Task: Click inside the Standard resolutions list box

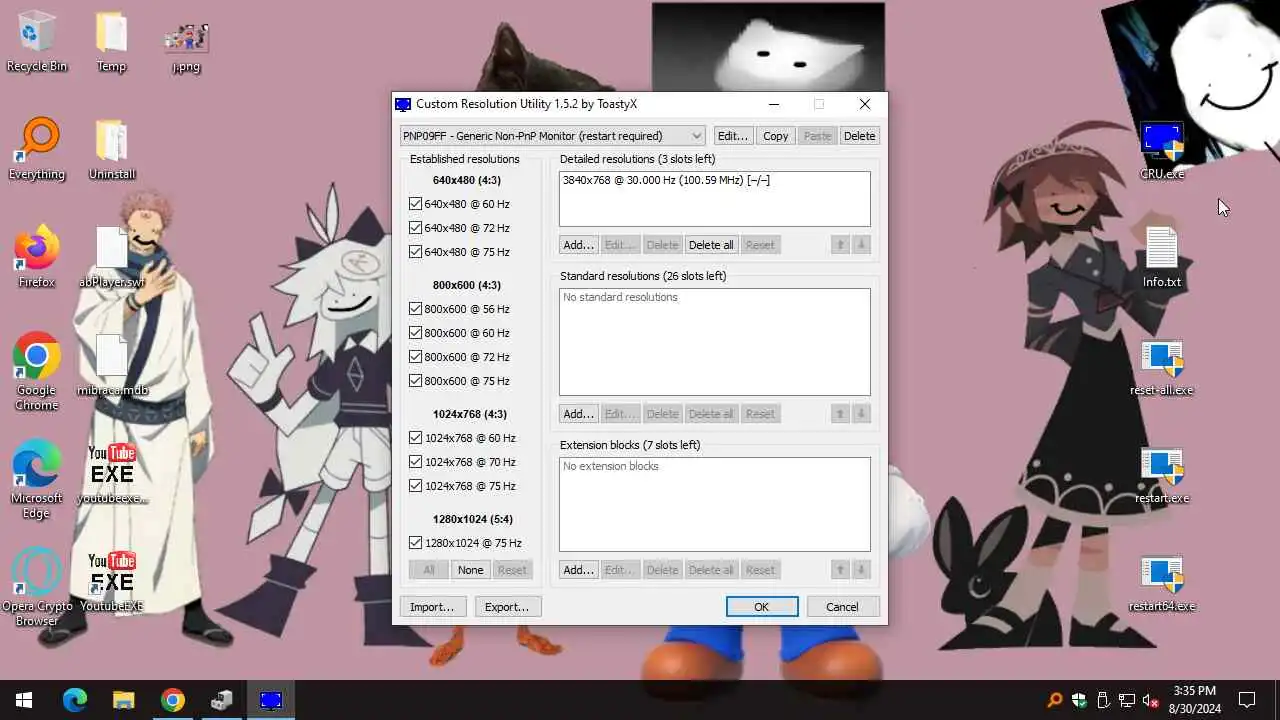Action: pos(714,342)
